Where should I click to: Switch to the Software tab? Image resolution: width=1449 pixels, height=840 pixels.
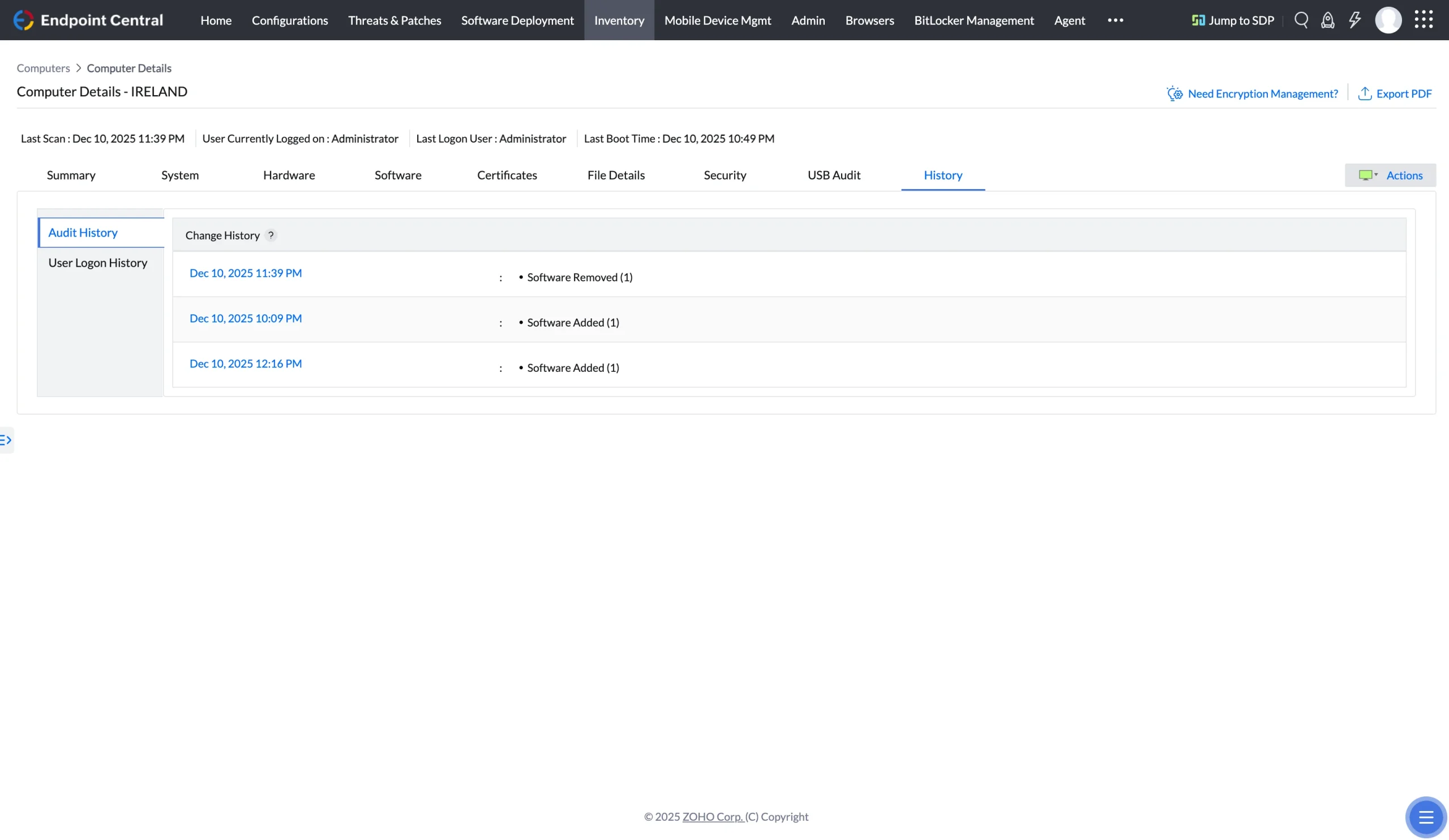click(398, 175)
